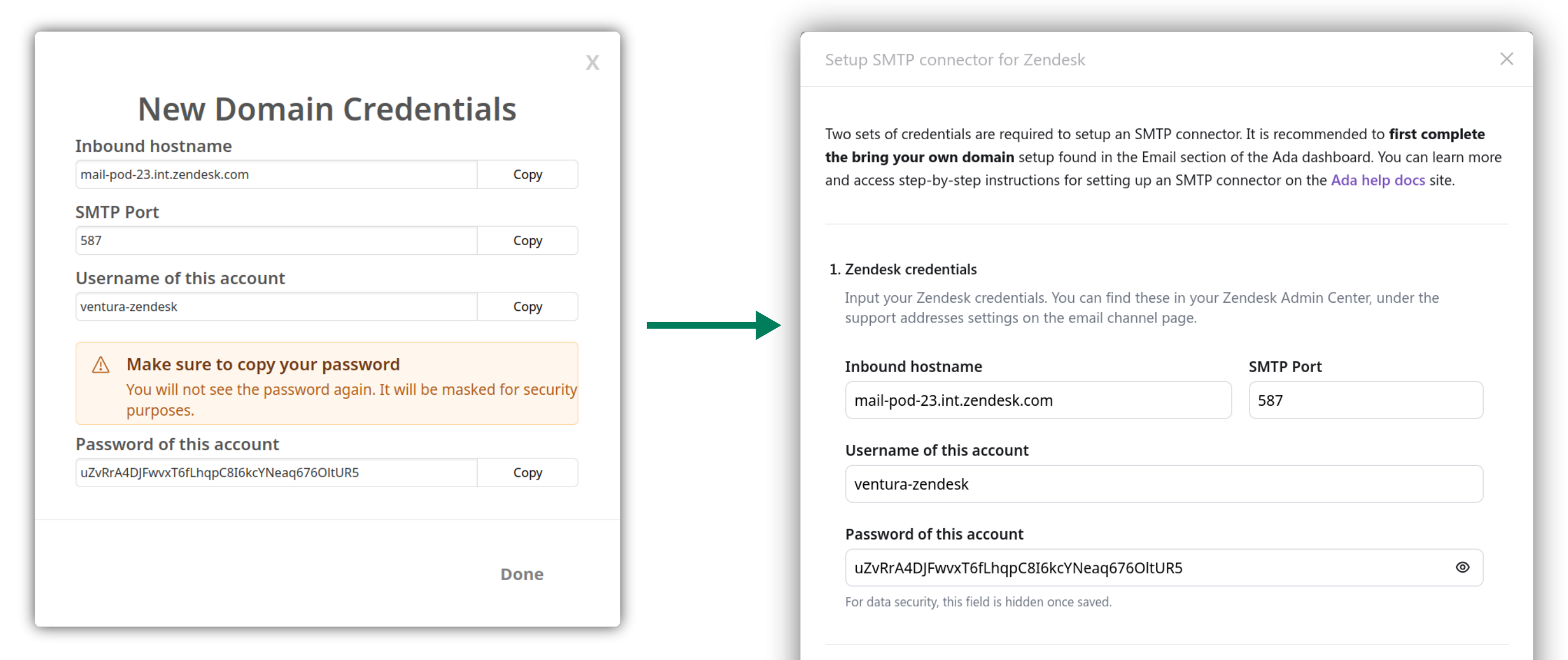Click the generated password text in credentials dialog
Image resolution: width=1568 pixels, height=660 pixels.
220,473
